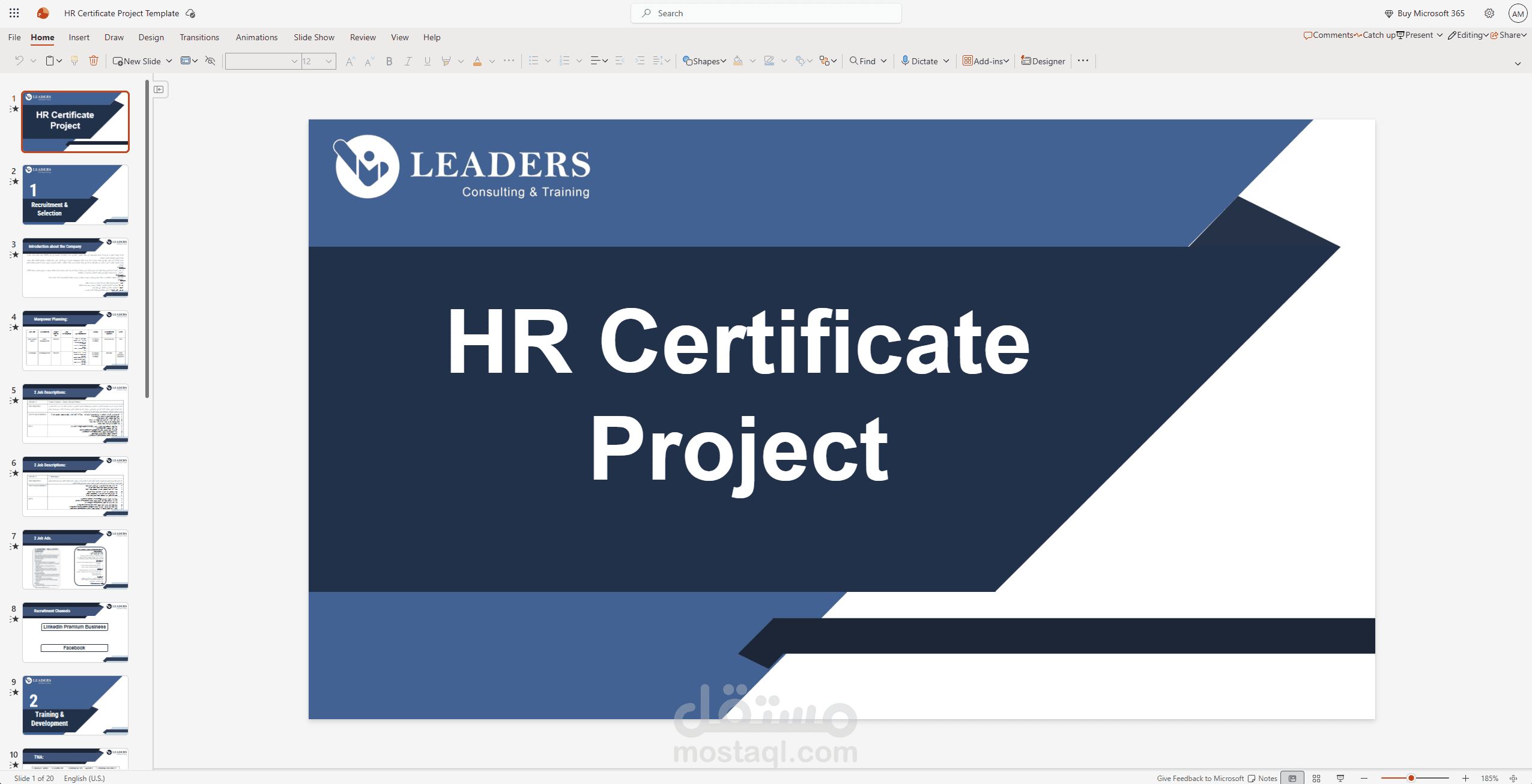Image resolution: width=1532 pixels, height=784 pixels.
Task: Switch to Slide Sorter view icon
Action: [1316, 778]
